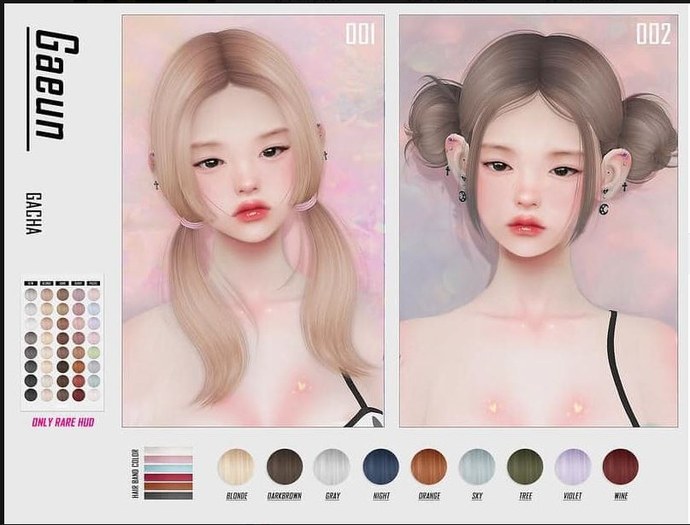Viewport: 690px width, 525px height.
Task: Select the light blue hair band bar
Action: pyautogui.click(x=168, y=469)
